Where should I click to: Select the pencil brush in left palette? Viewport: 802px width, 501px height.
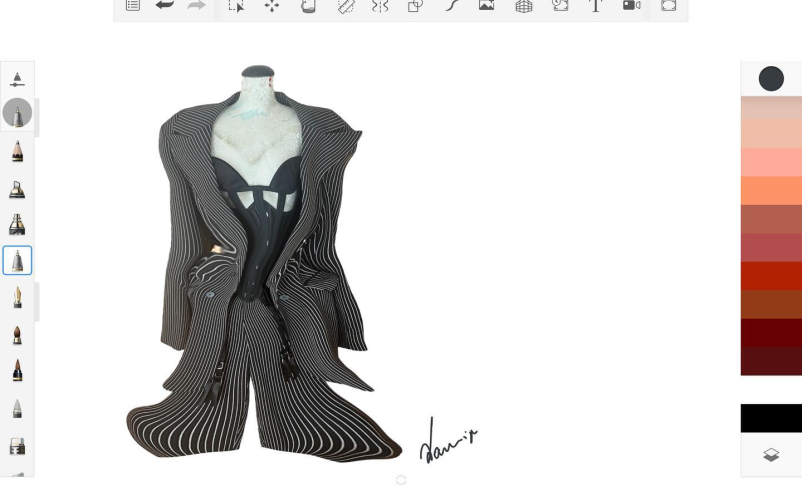[x=17, y=152]
